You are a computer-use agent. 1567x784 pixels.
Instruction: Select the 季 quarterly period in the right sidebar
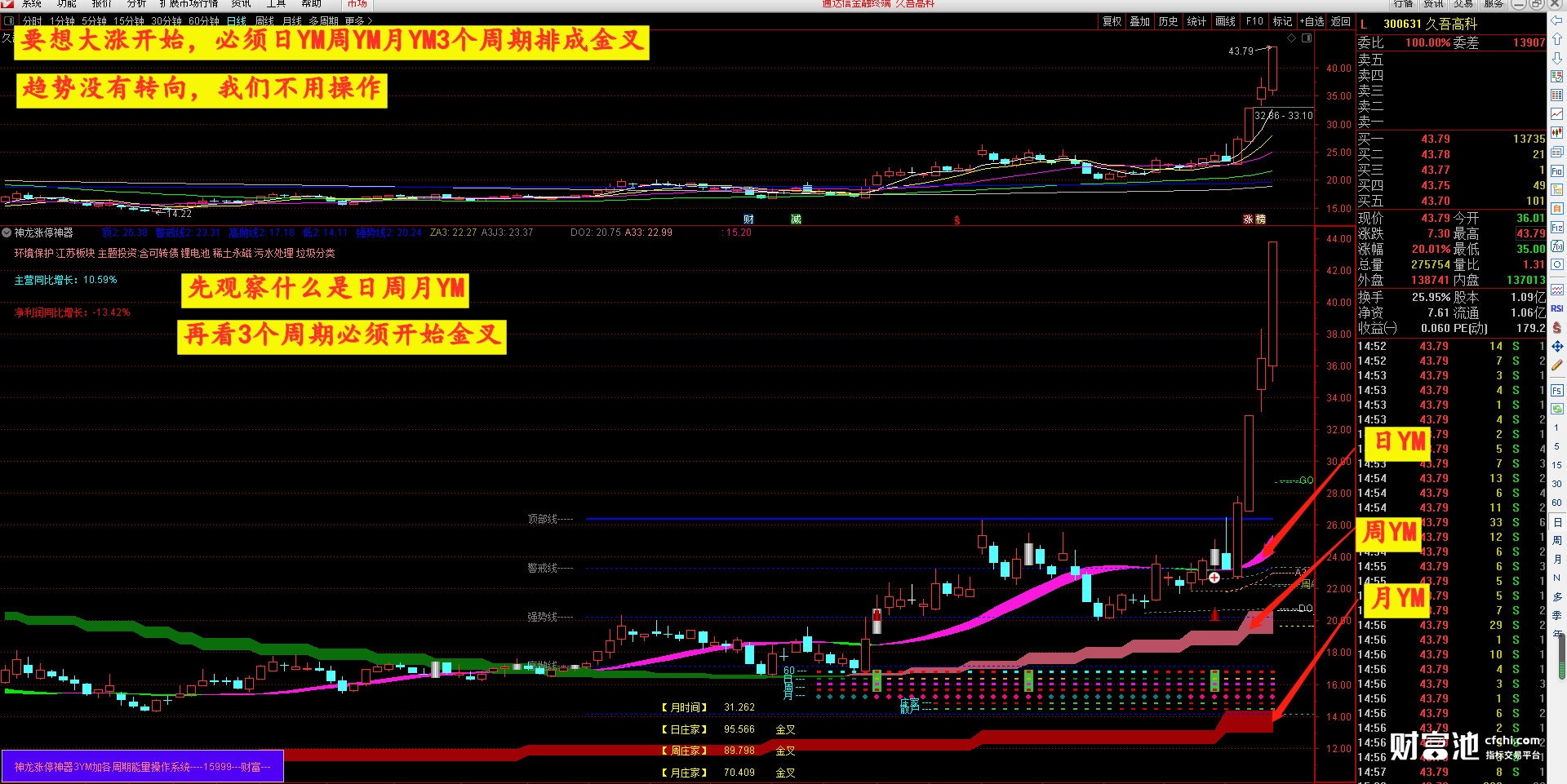[1557, 616]
